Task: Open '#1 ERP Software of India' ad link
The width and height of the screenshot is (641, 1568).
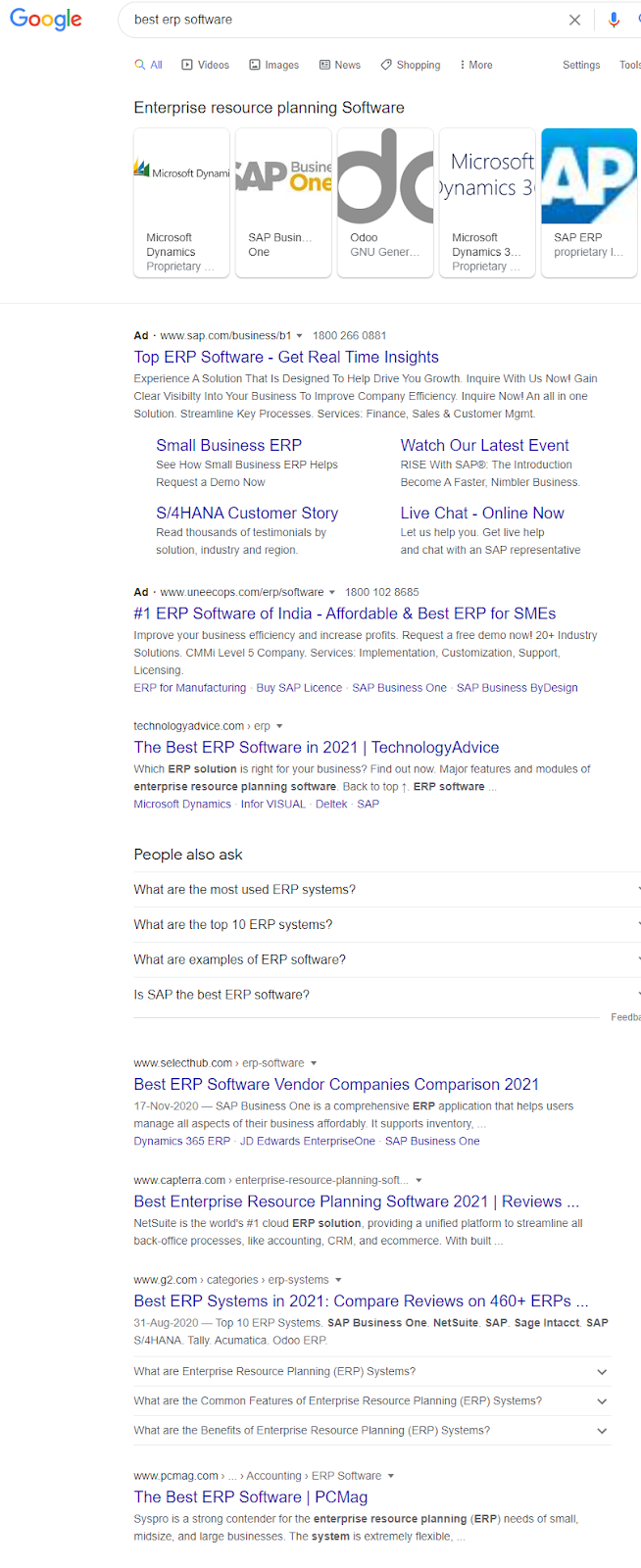Action: pyautogui.click(x=345, y=613)
